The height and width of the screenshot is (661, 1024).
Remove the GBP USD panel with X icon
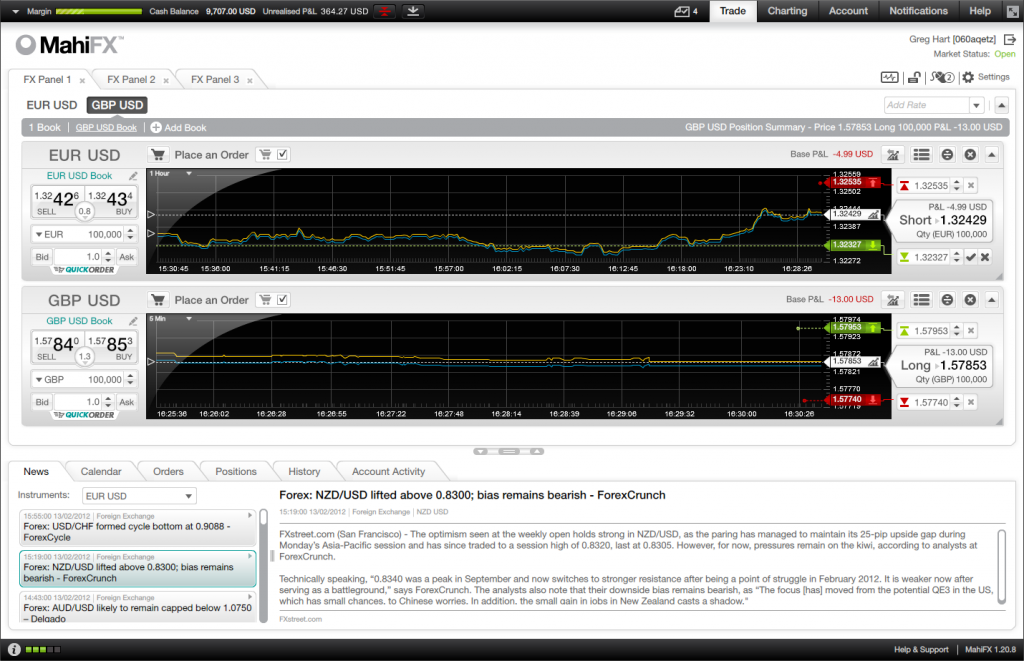(x=969, y=300)
